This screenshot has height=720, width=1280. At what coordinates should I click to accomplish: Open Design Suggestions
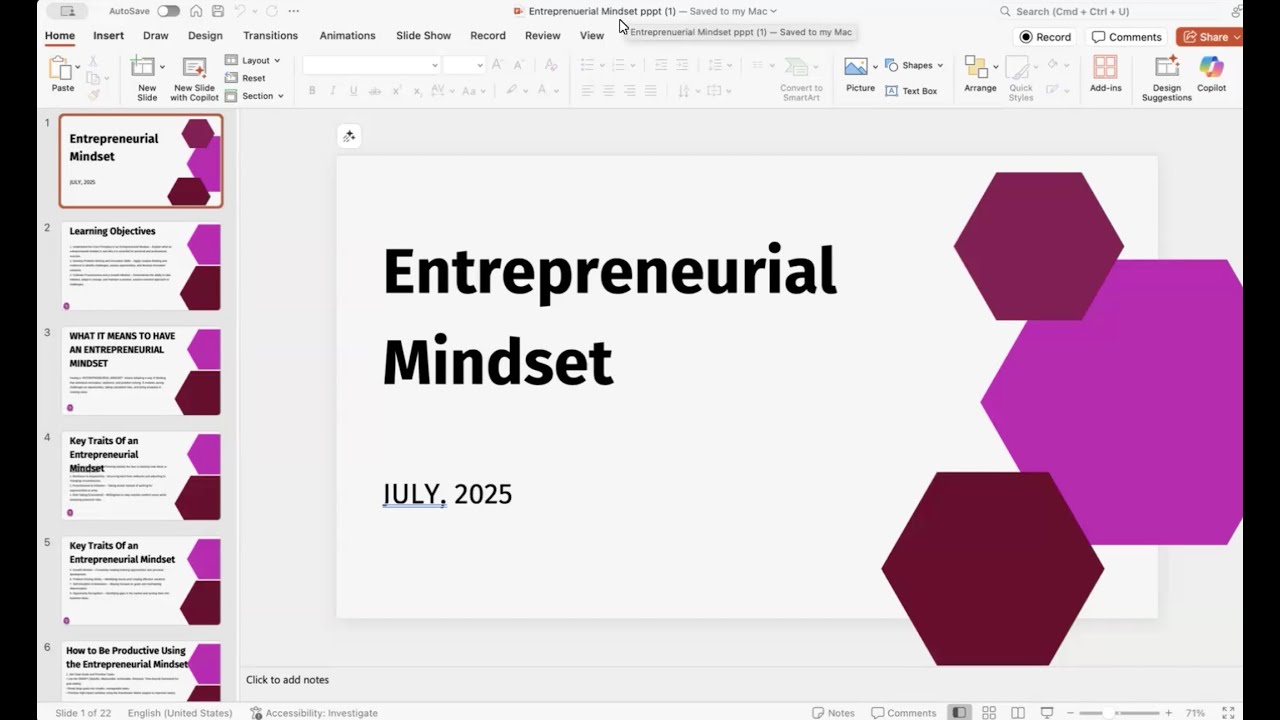(x=1167, y=79)
